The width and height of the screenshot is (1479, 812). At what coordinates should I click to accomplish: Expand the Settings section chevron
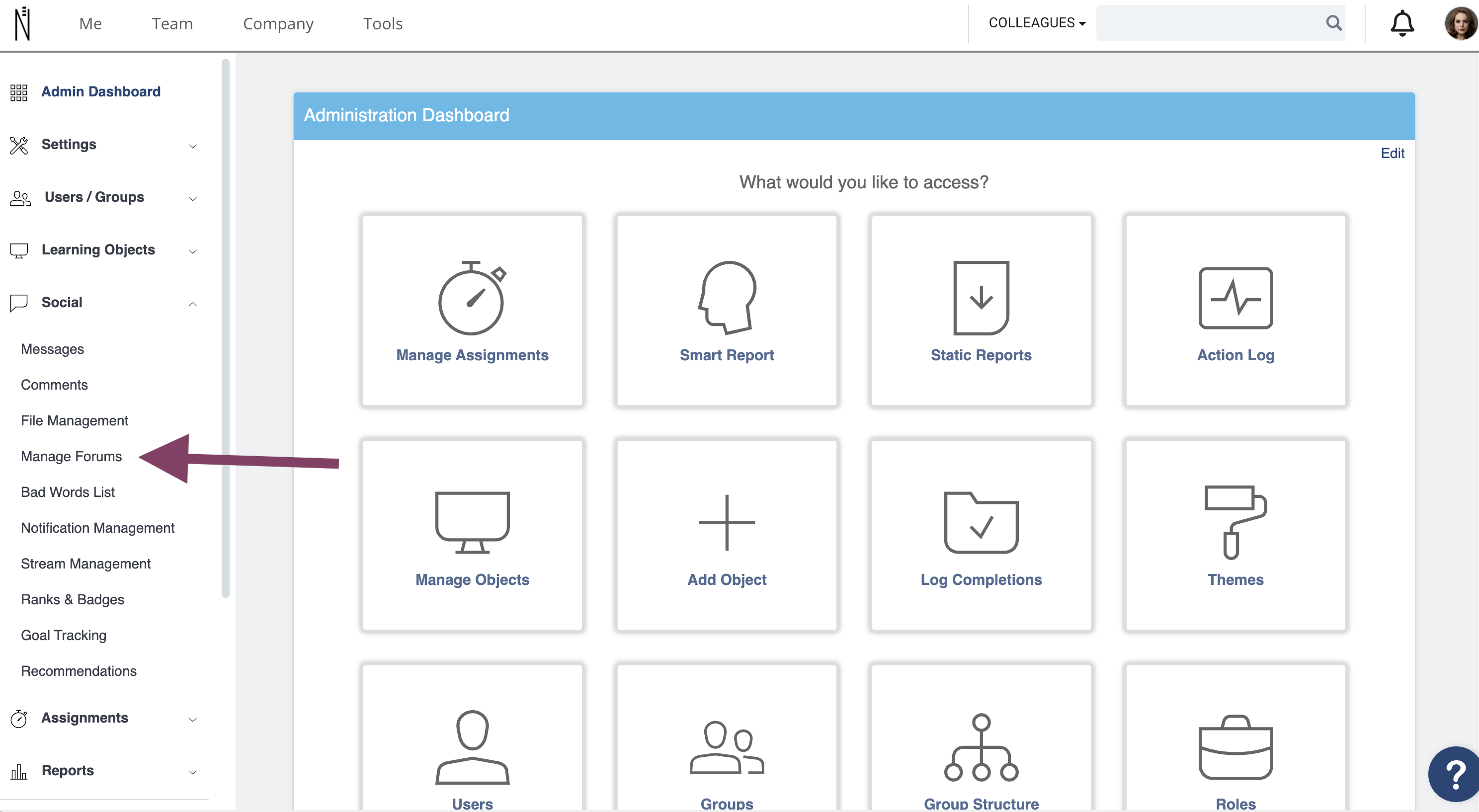point(193,146)
